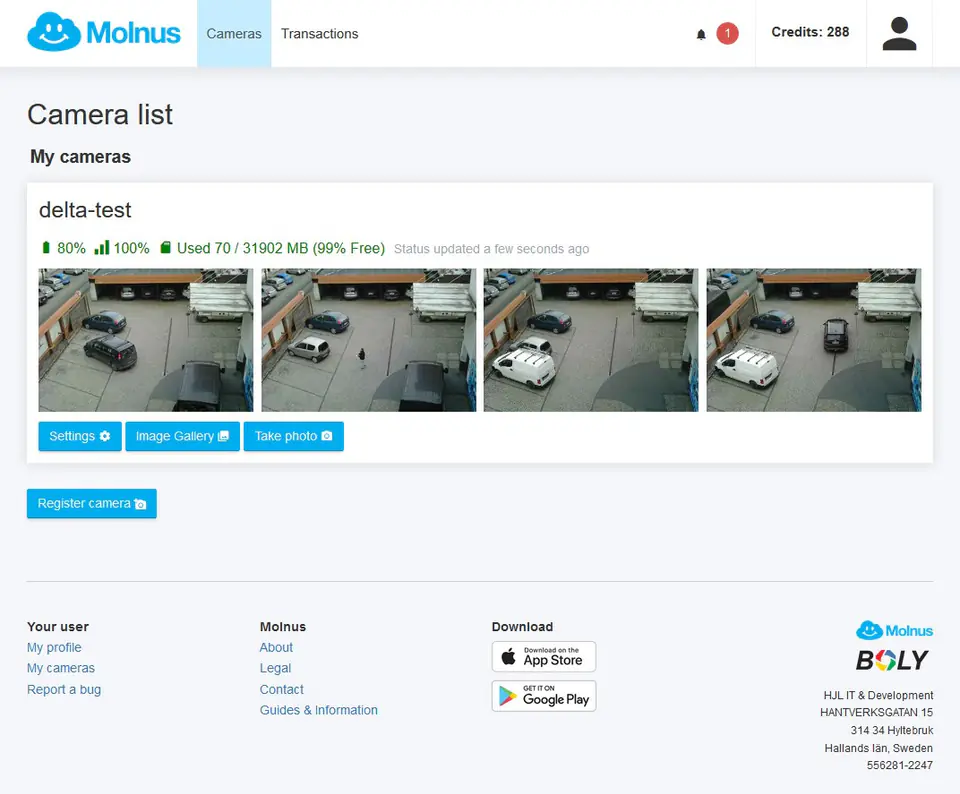The height and width of the screenshot is (794, 960).
Task: Click the battery level 80% indicator
Action: pyautogui.click(x=63, y=248)
